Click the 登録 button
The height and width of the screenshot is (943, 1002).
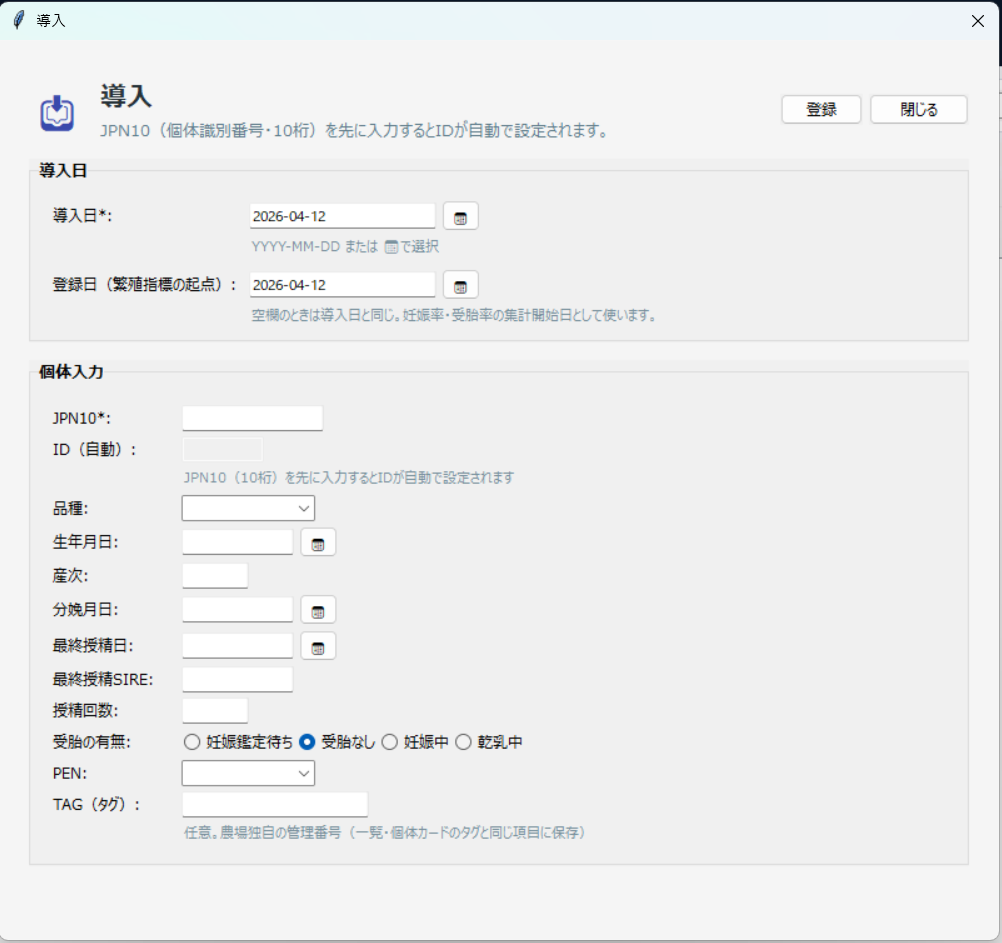pos(821,109)
